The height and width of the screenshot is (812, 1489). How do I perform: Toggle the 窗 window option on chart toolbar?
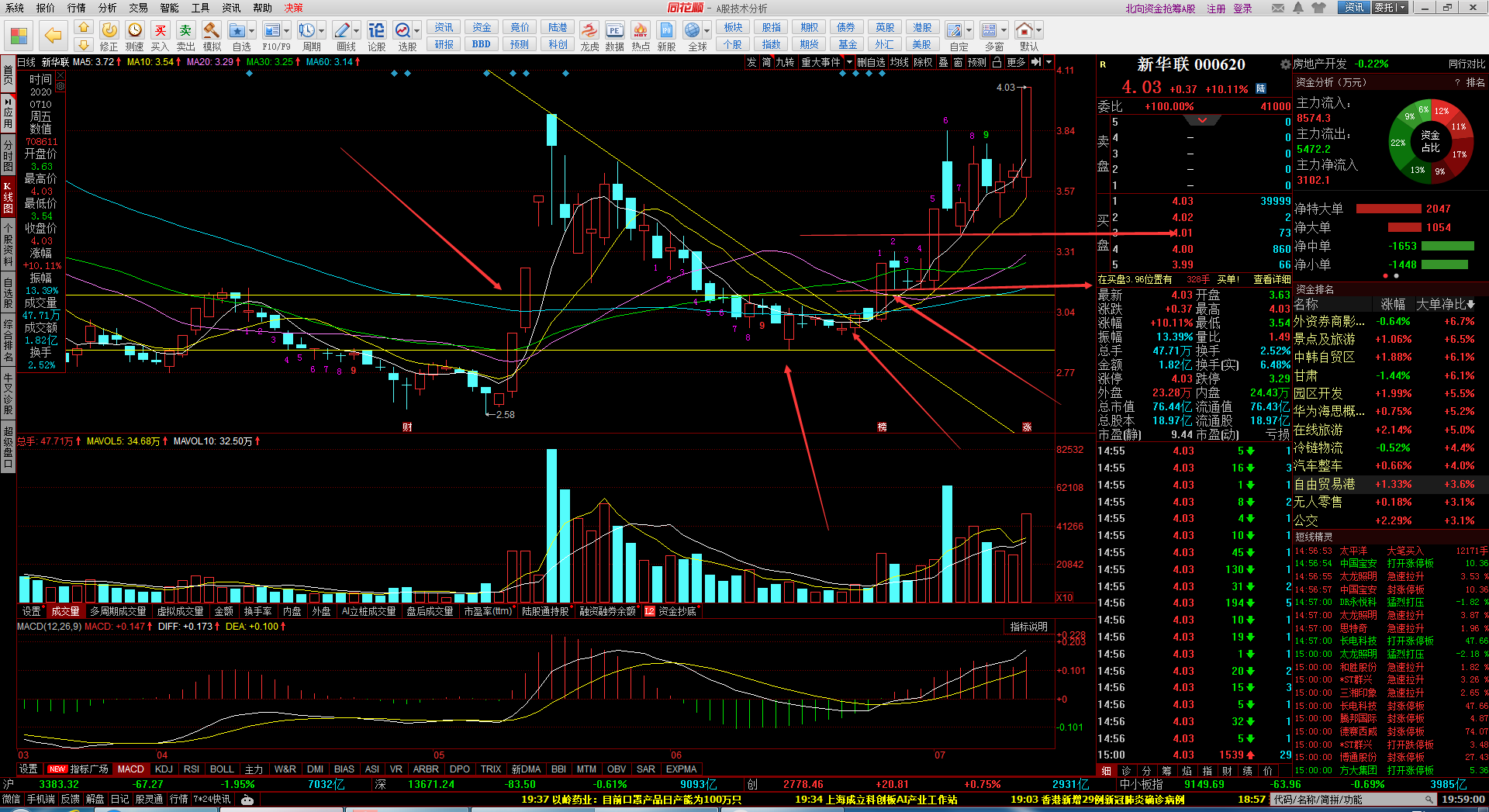[959, 62]
